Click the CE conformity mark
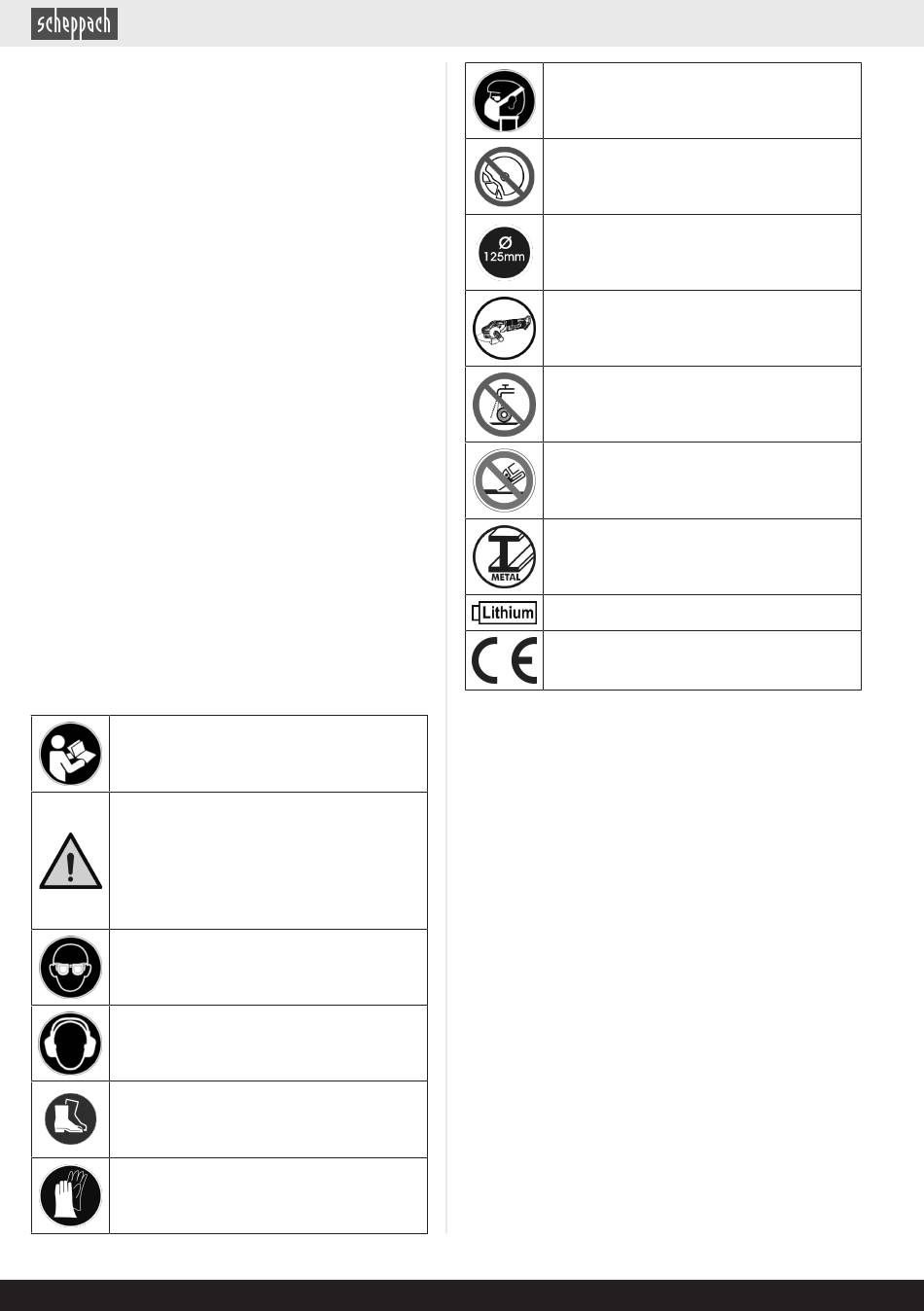 click(x=504, y=661)
